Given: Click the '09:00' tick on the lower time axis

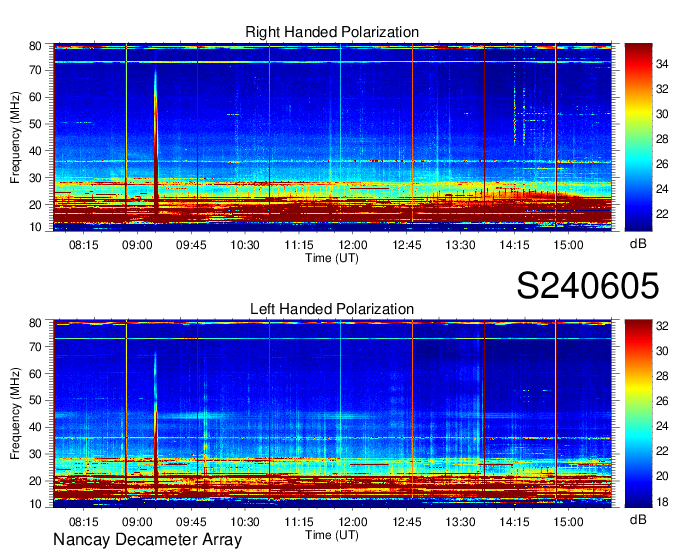Looking at the screenshot, I should pos(137,522).
